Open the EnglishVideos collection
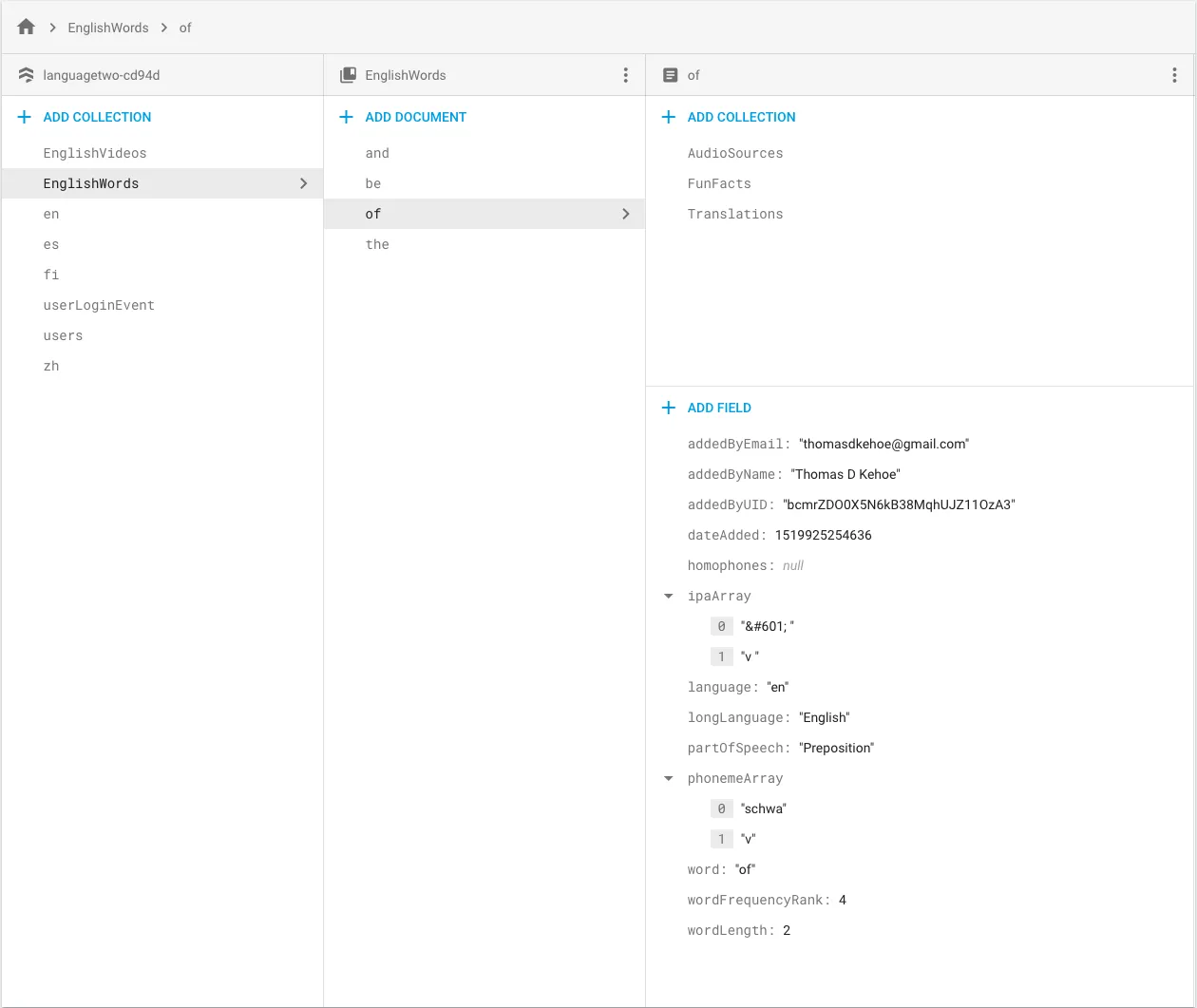This screenshot has width=1197, height=1008. coord(95,153)
